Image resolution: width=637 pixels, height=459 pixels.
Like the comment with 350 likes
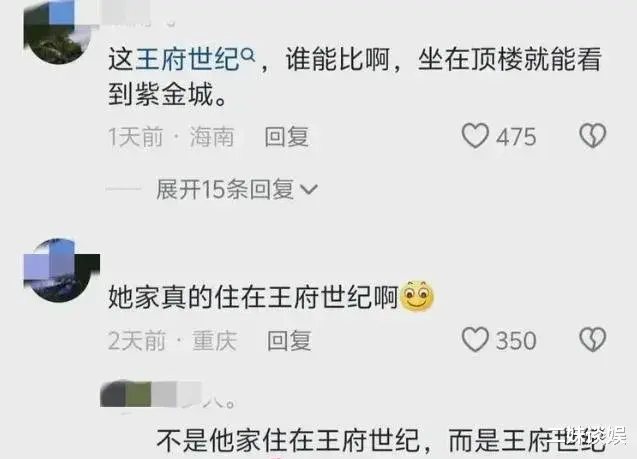[x=475, y=340]
